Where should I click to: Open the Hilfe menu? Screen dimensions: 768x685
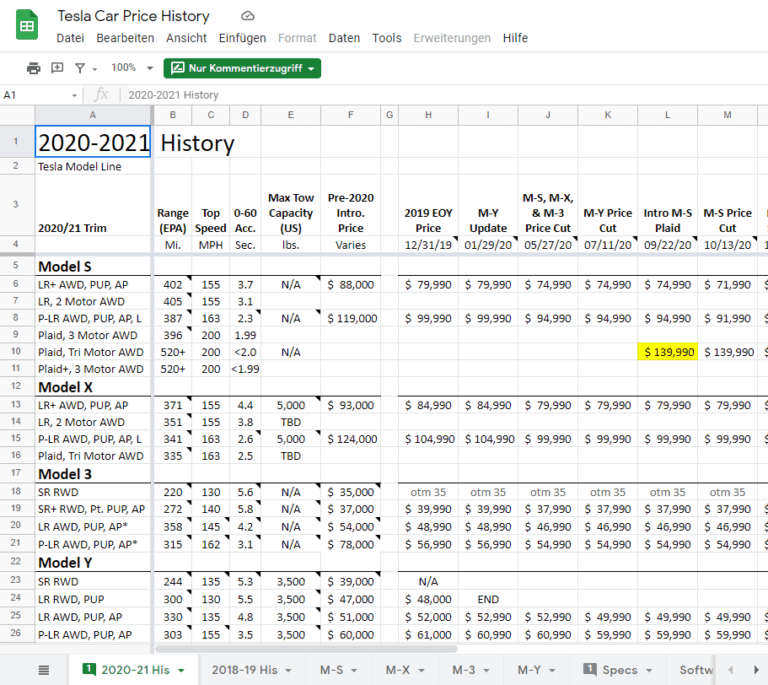(x=515, y=38)
